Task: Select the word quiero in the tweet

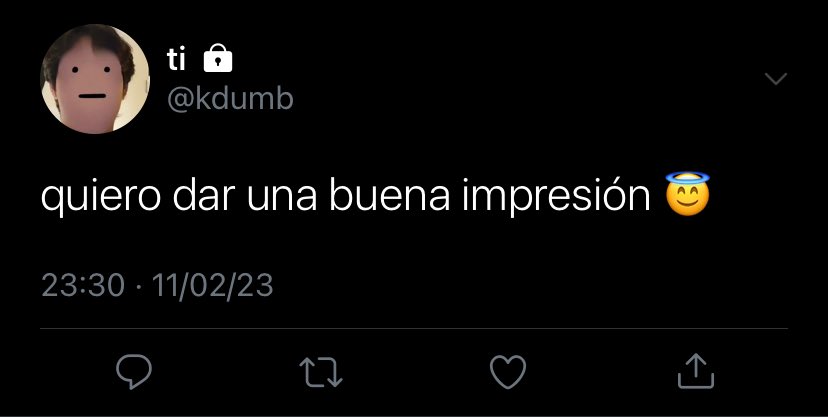Action: click(100, 196)
